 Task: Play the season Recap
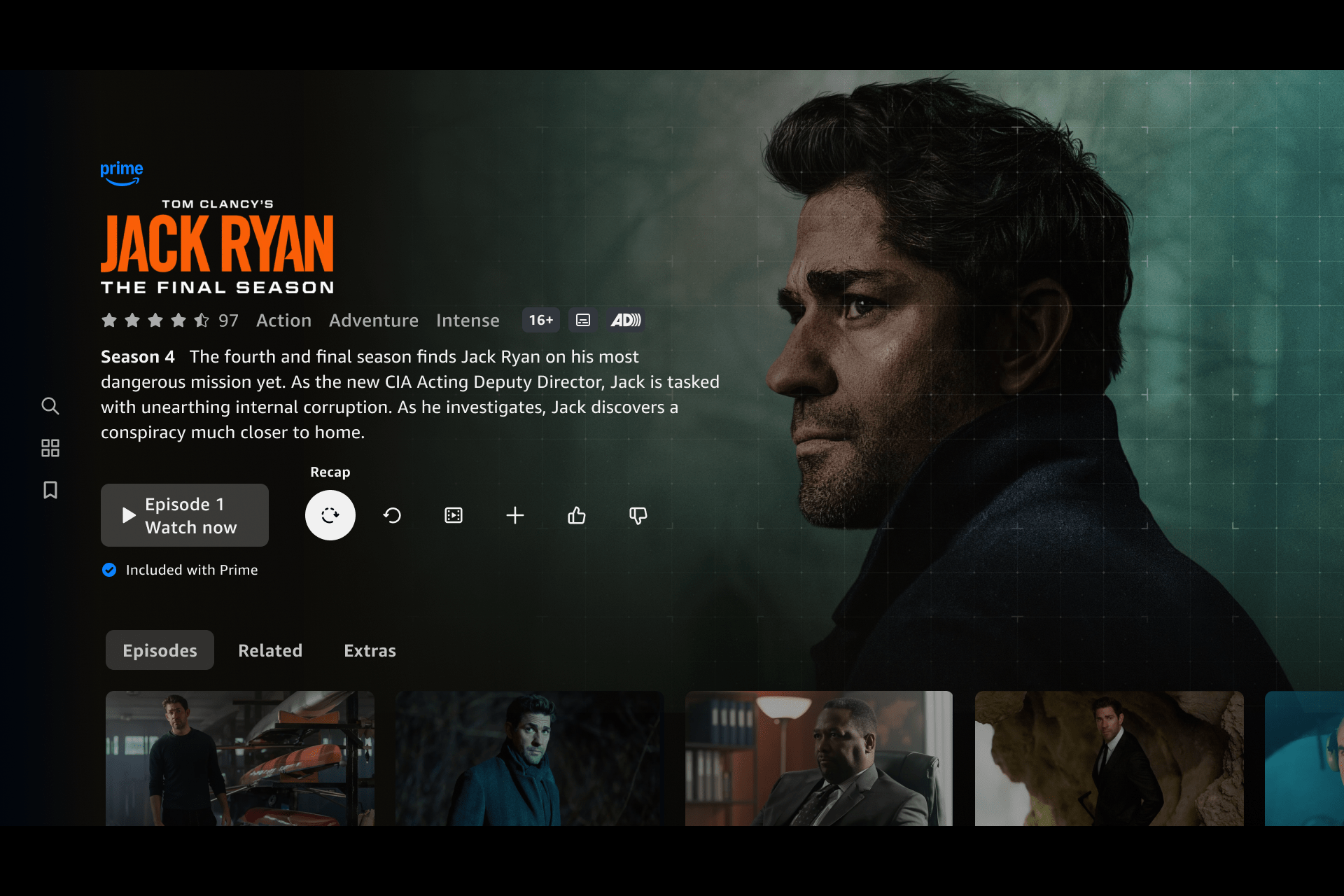point(330,515)
